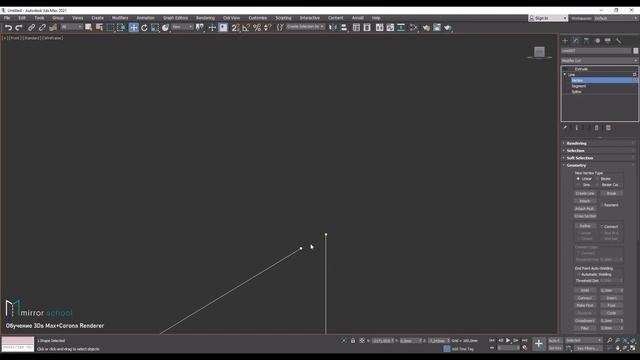640x360 pixels.
Task: Click Remove Modifier trash icon
Action: point(596,128)
